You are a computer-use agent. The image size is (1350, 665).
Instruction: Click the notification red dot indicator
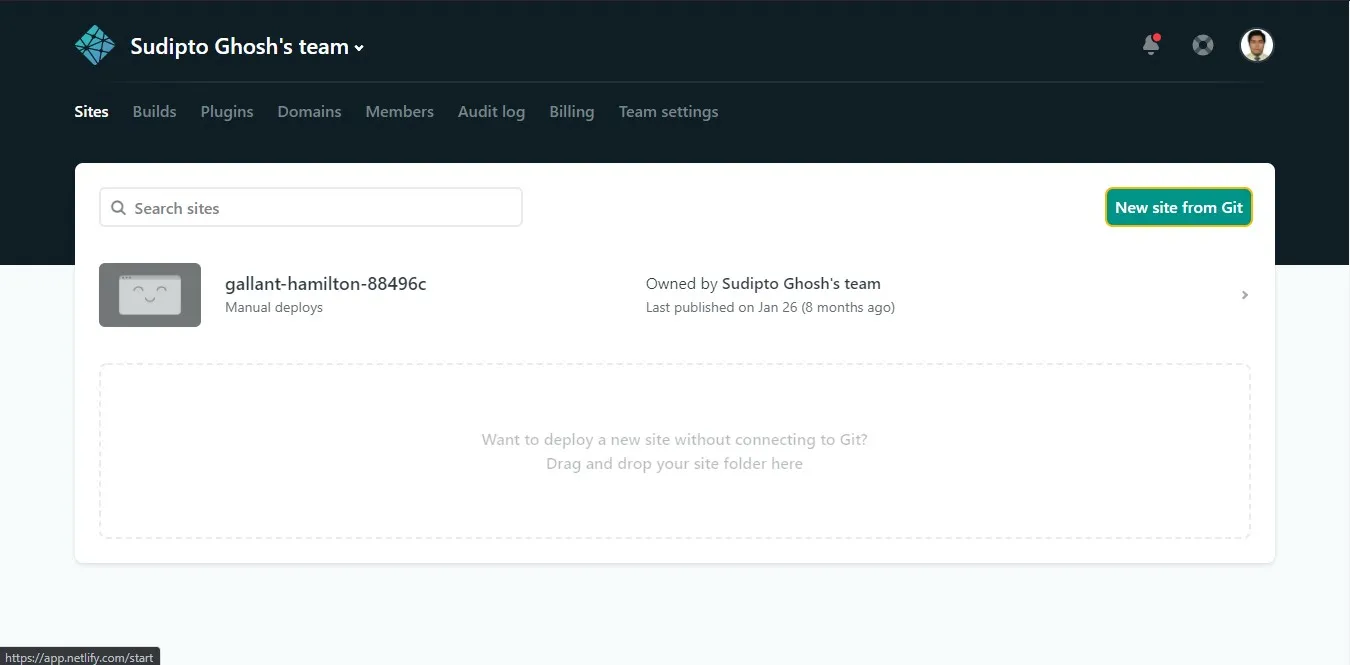pos(1156,36)
